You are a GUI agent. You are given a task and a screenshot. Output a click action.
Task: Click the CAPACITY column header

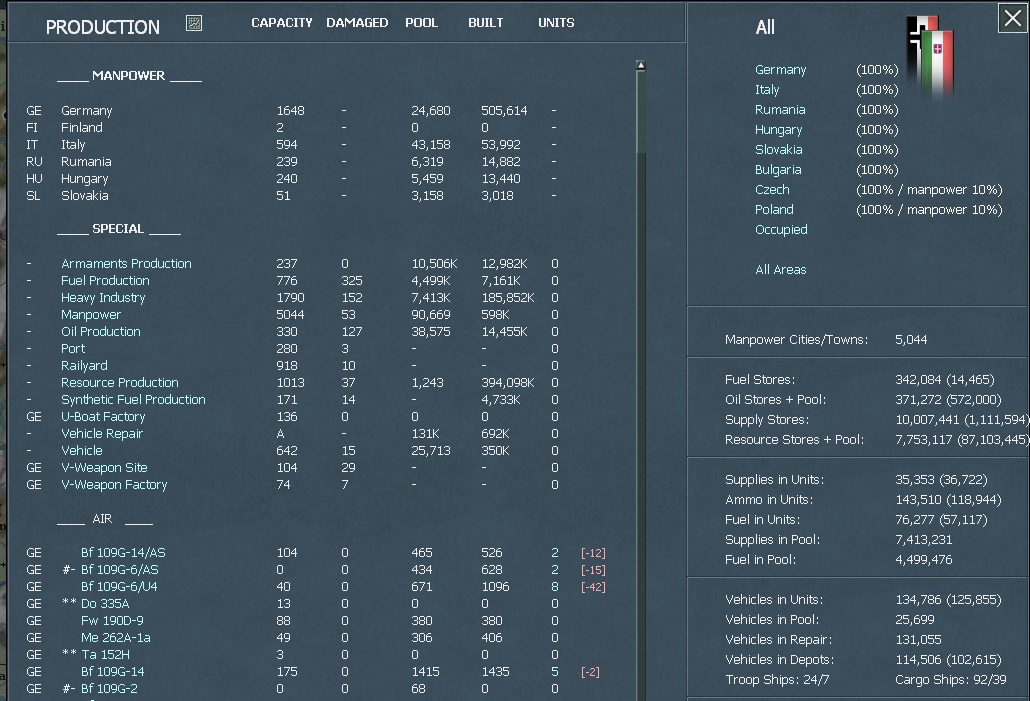coord(282,23)
